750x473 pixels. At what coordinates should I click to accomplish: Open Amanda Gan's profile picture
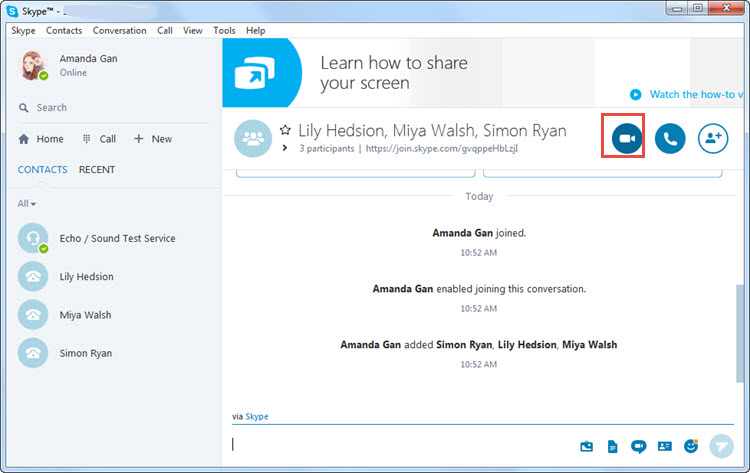click(33, 66)
